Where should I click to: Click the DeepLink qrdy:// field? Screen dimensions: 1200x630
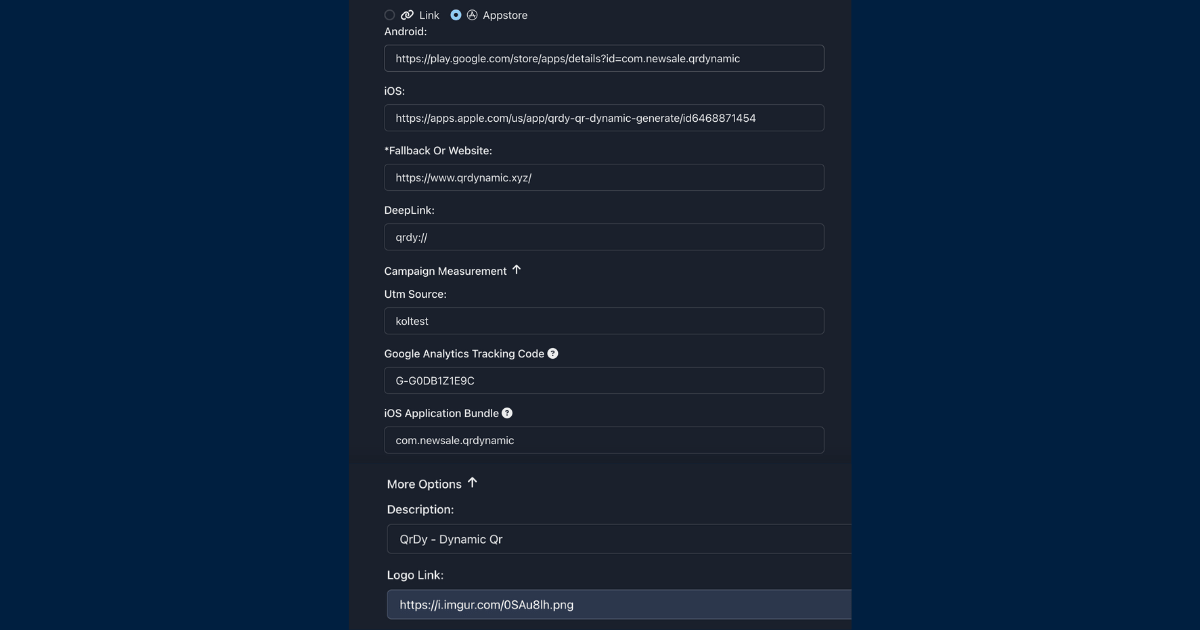point(604,237)
